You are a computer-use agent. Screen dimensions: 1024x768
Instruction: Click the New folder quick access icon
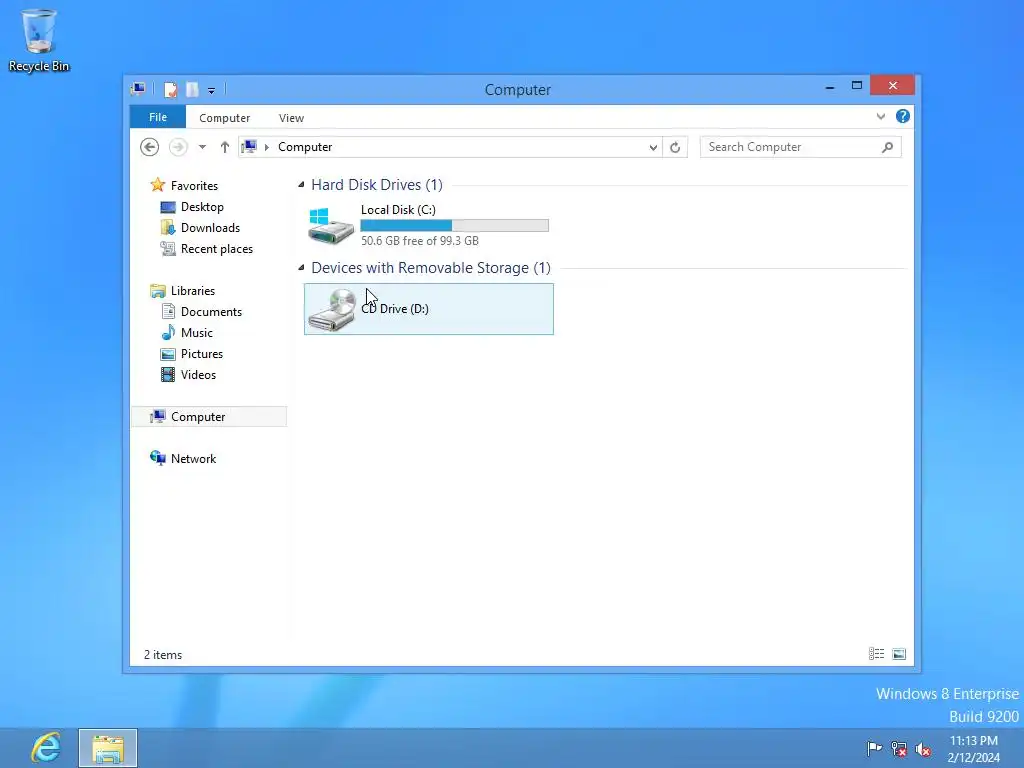(192, 89)
